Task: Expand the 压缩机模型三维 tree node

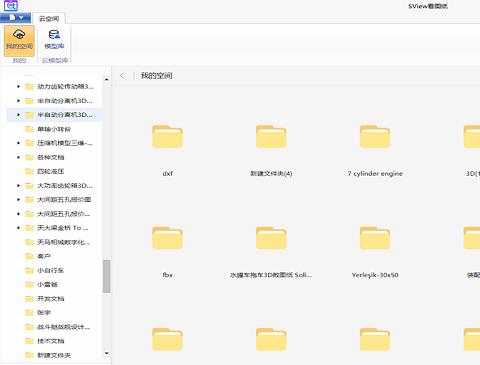Action: tap(18, 143)
